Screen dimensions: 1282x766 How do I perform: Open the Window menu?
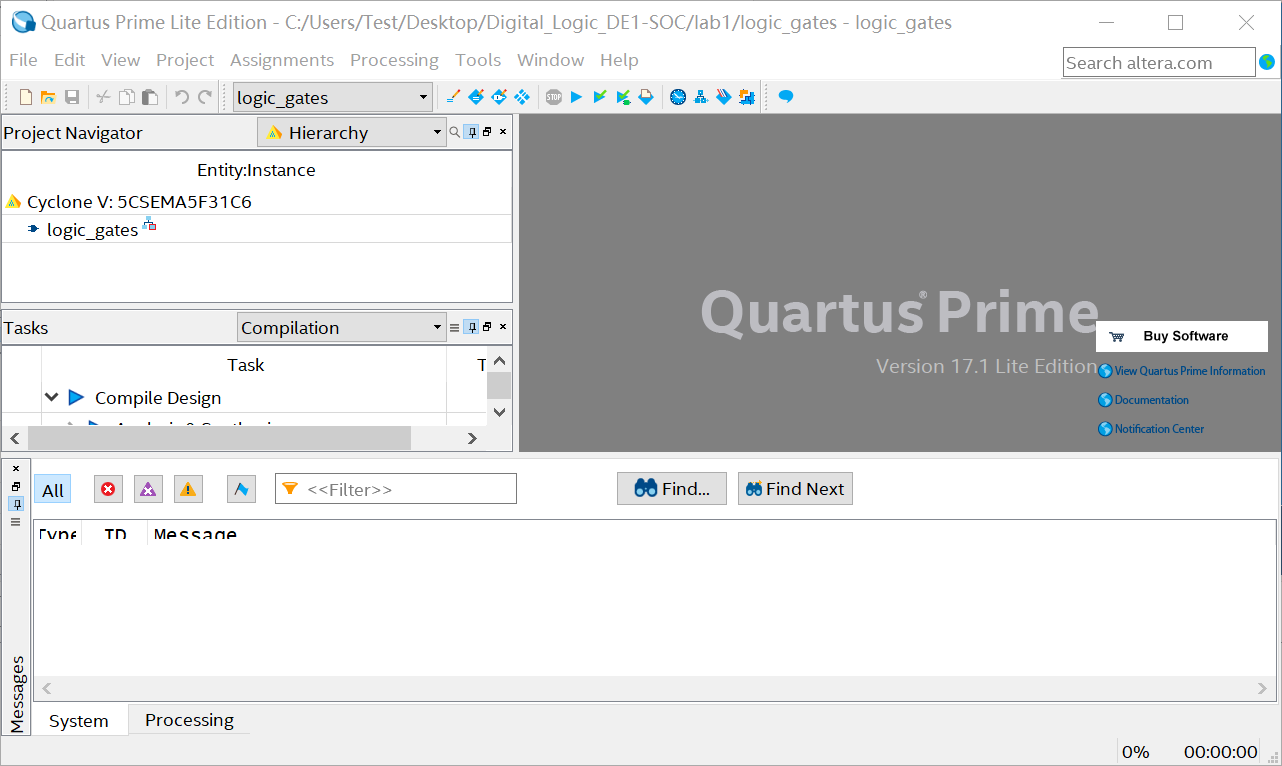click(550, 60)
